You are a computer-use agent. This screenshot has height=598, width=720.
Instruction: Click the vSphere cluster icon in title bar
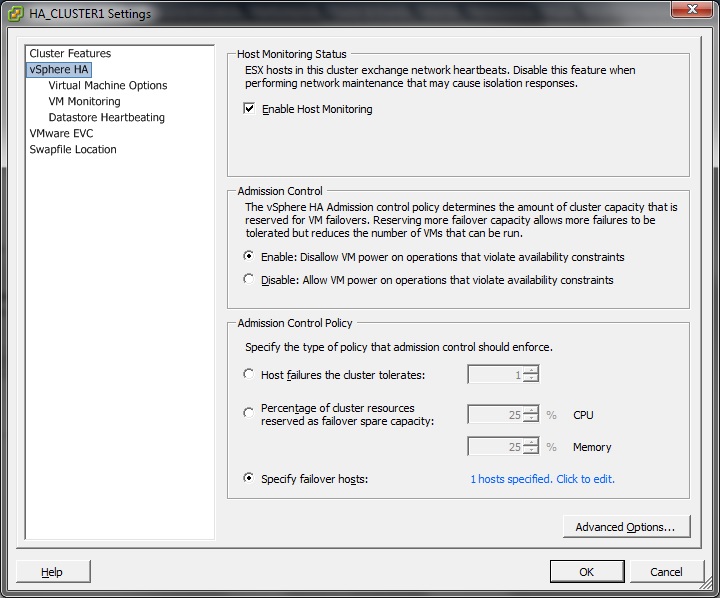15,14
